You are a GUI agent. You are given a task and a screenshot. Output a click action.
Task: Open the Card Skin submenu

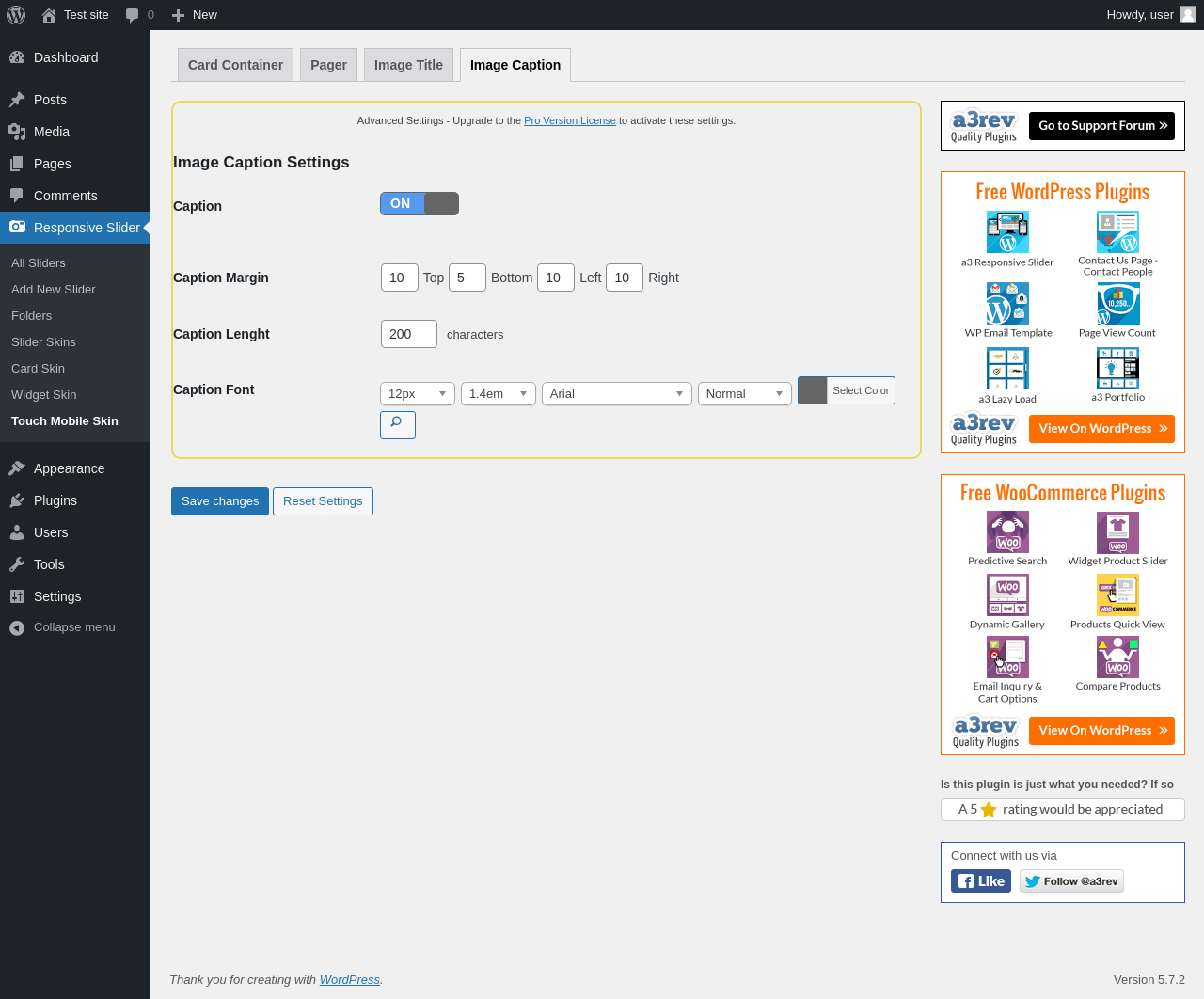pyautogui.click(x=38, y=369)
